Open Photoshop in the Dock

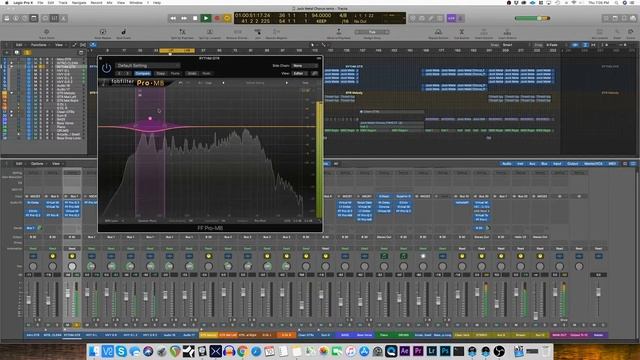tap(445, 351)
